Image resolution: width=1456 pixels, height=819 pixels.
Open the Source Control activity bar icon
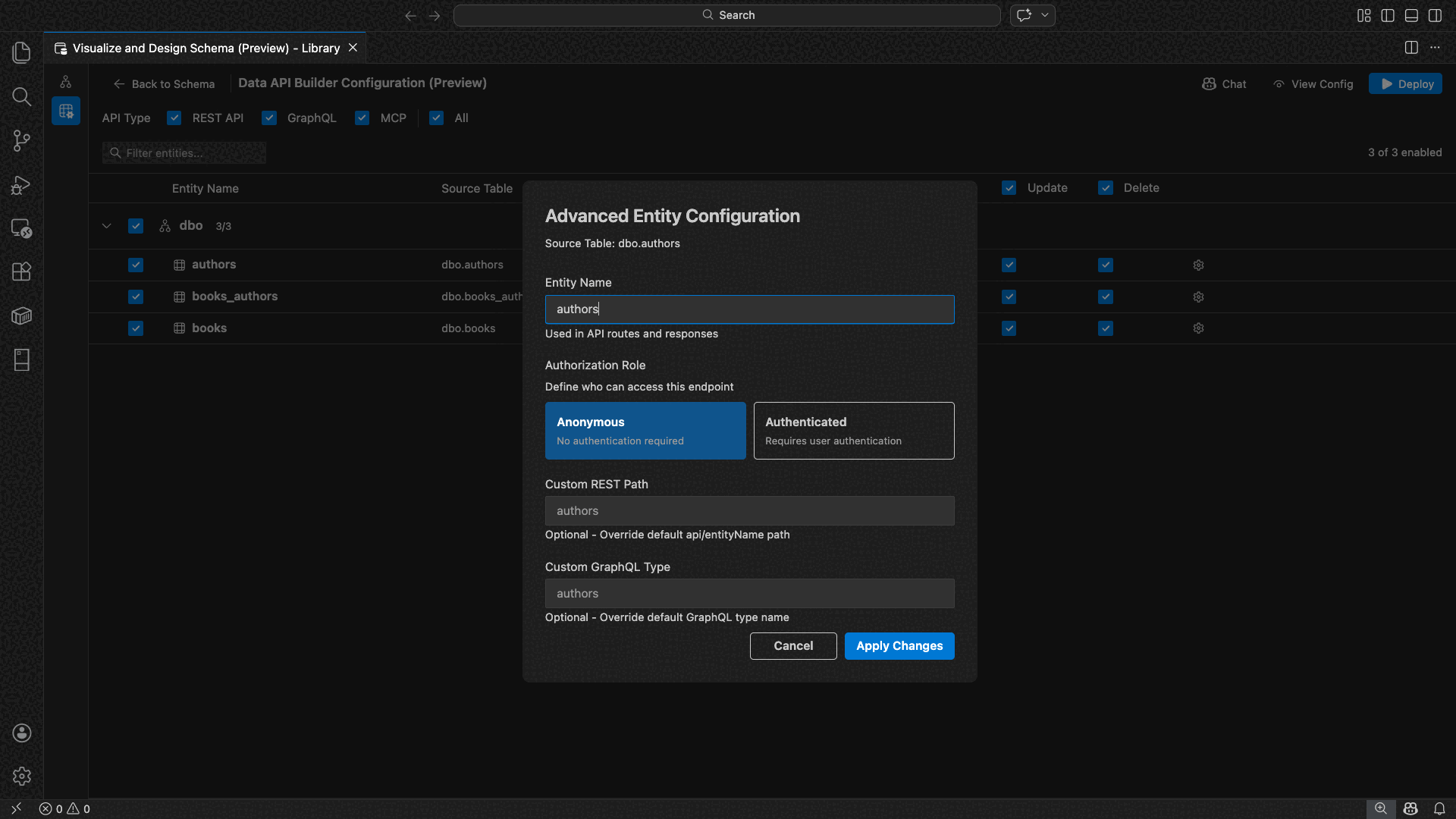click(x=21, y=140)
